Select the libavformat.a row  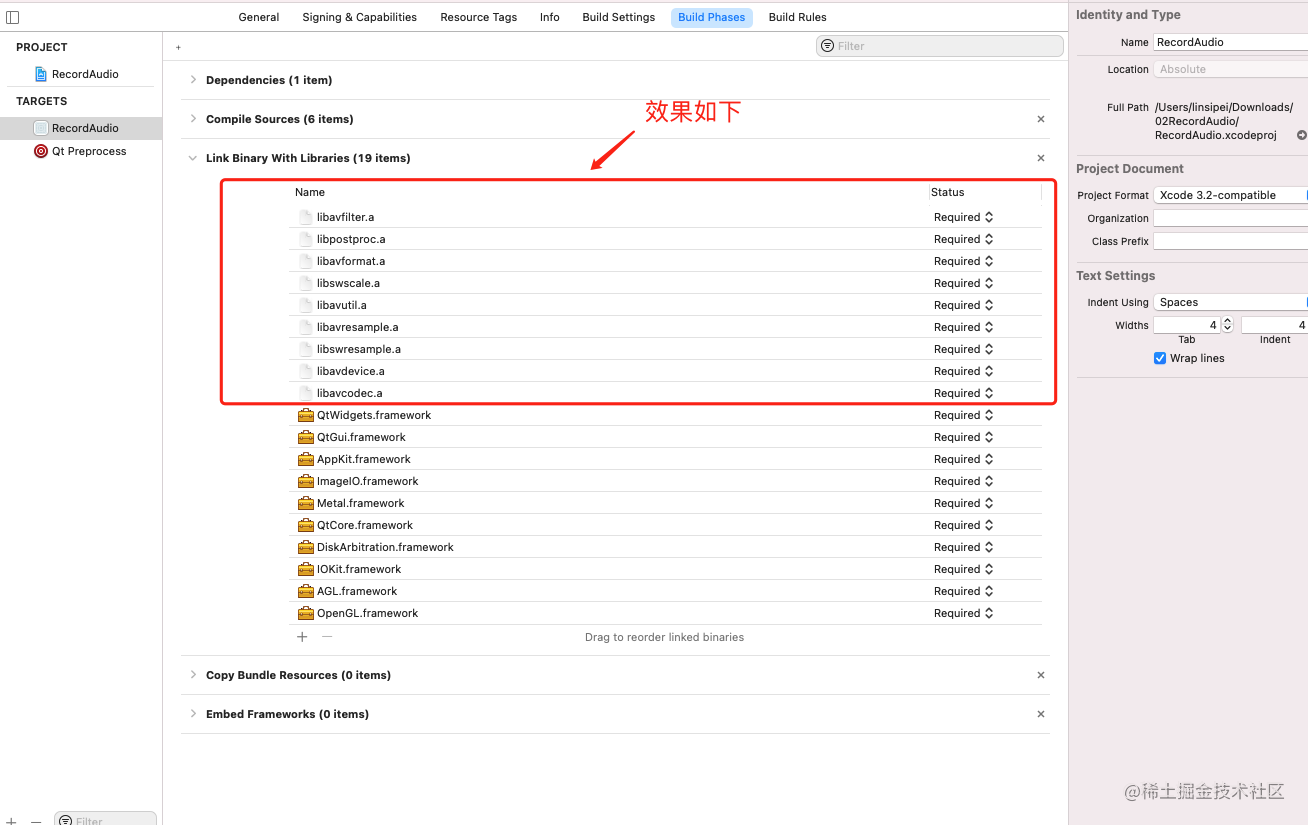(665, 261)
